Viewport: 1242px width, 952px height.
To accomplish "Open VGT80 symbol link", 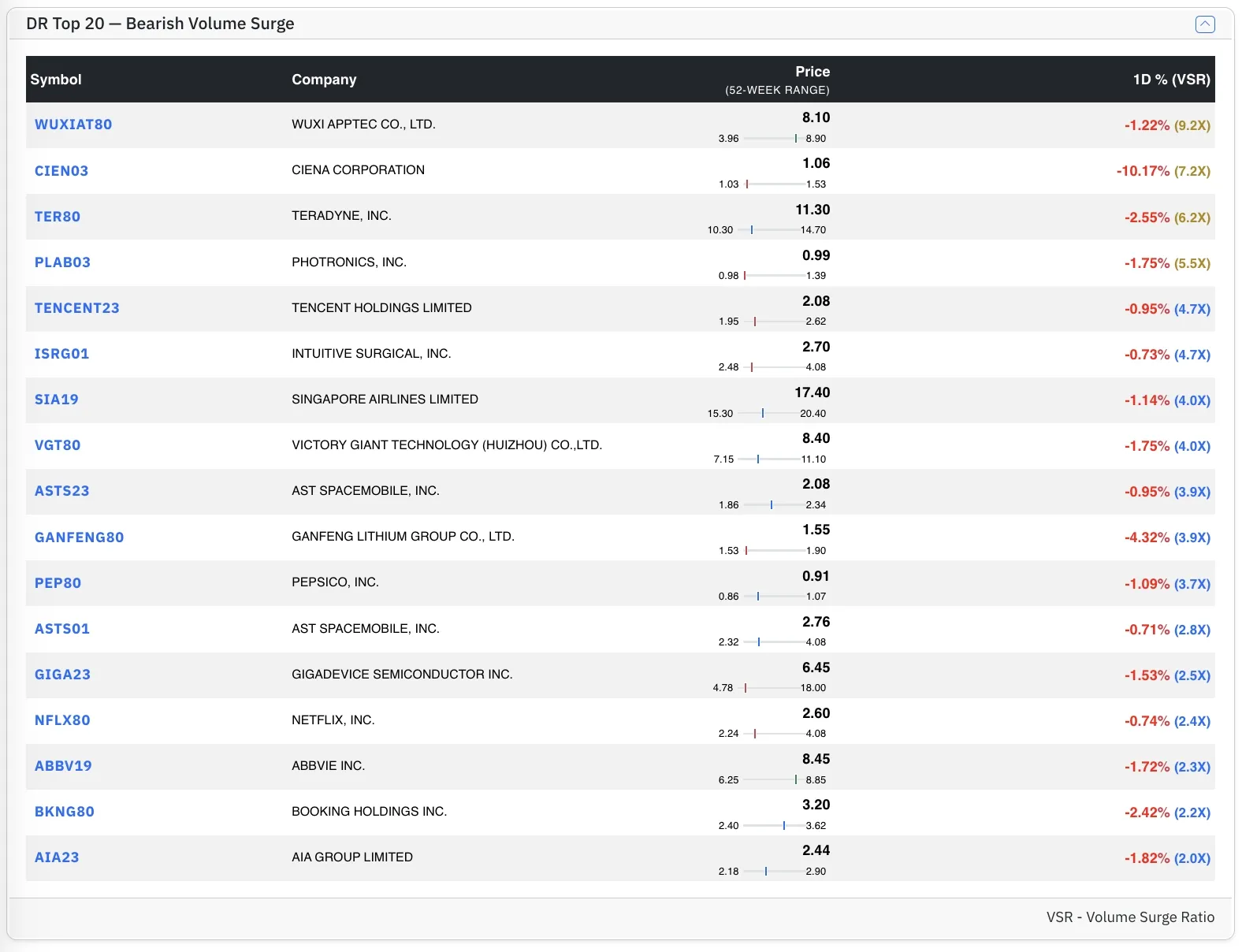I will pyautogui.click(x=58, y=445).
